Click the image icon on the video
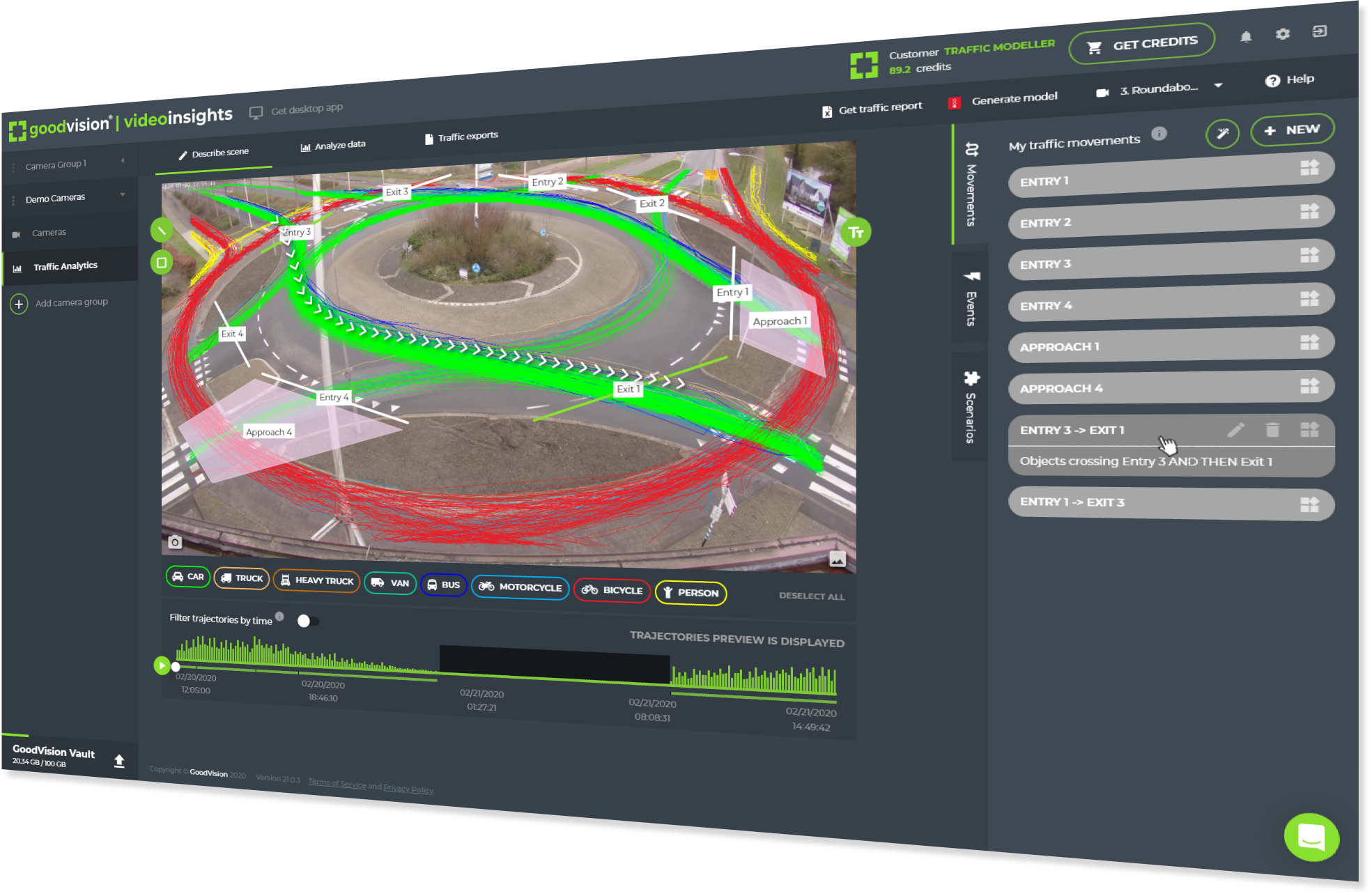1372x896 pixels. (x=838, y=559)
